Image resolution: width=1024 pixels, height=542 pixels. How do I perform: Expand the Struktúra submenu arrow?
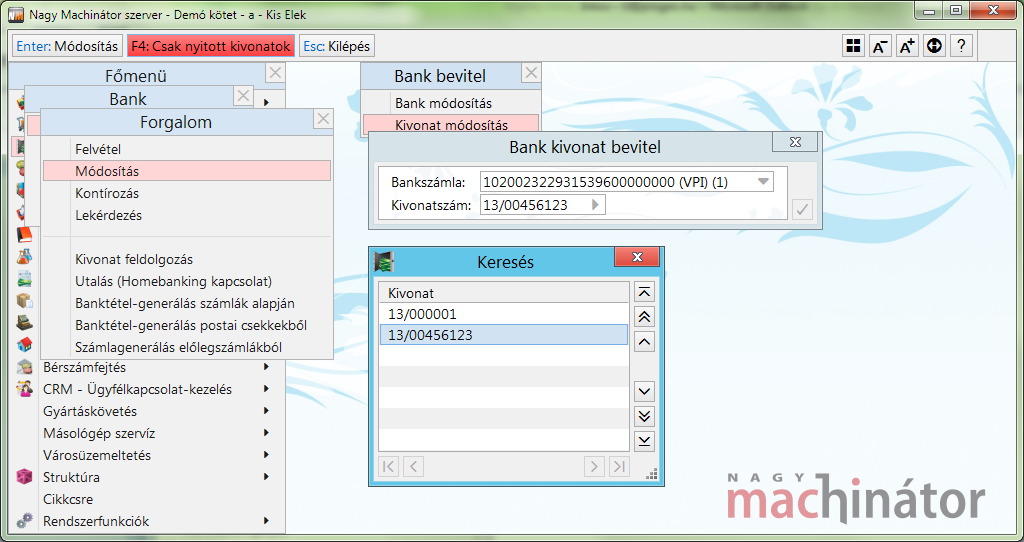266,477
